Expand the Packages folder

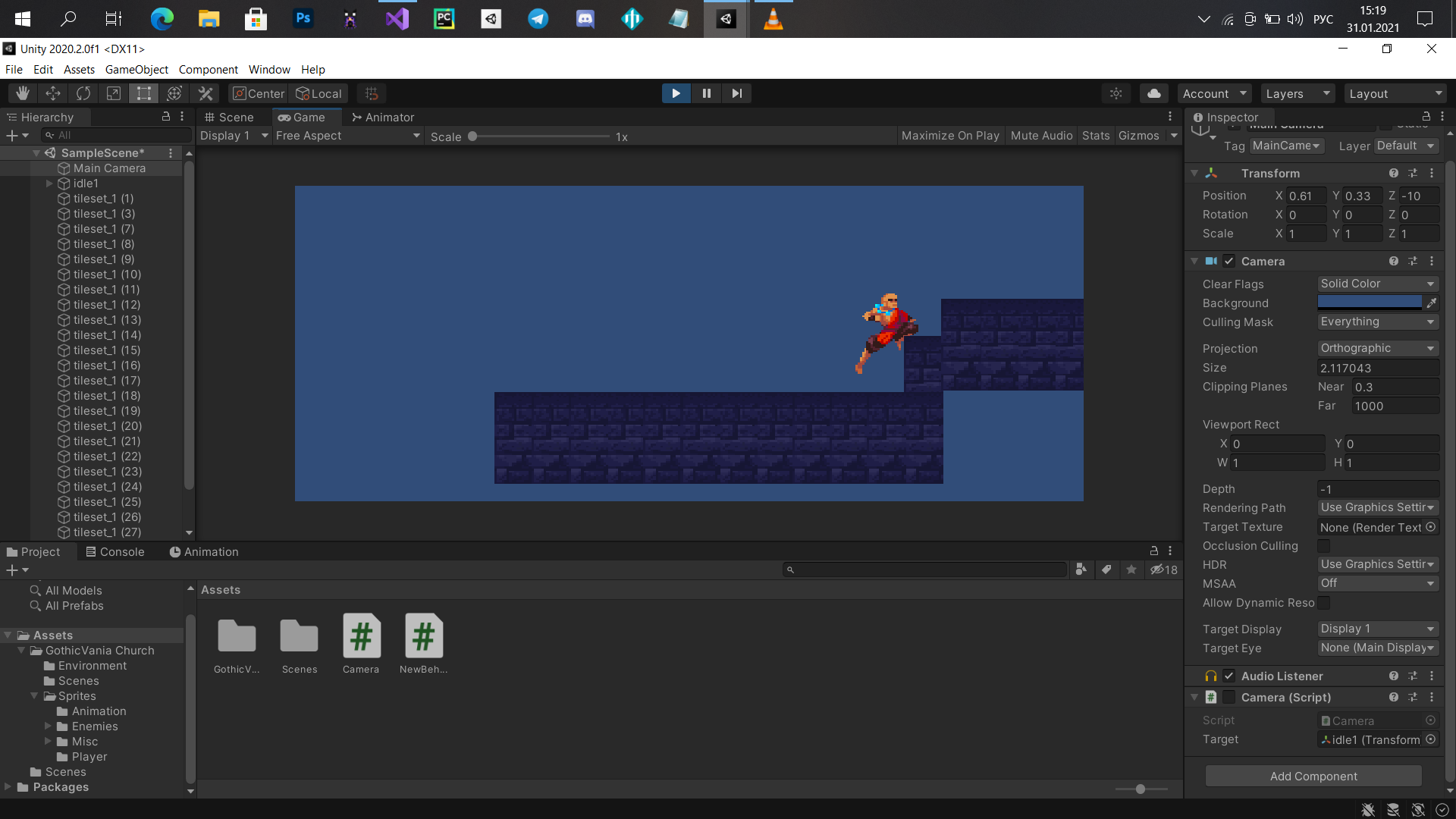coord(8,786)
